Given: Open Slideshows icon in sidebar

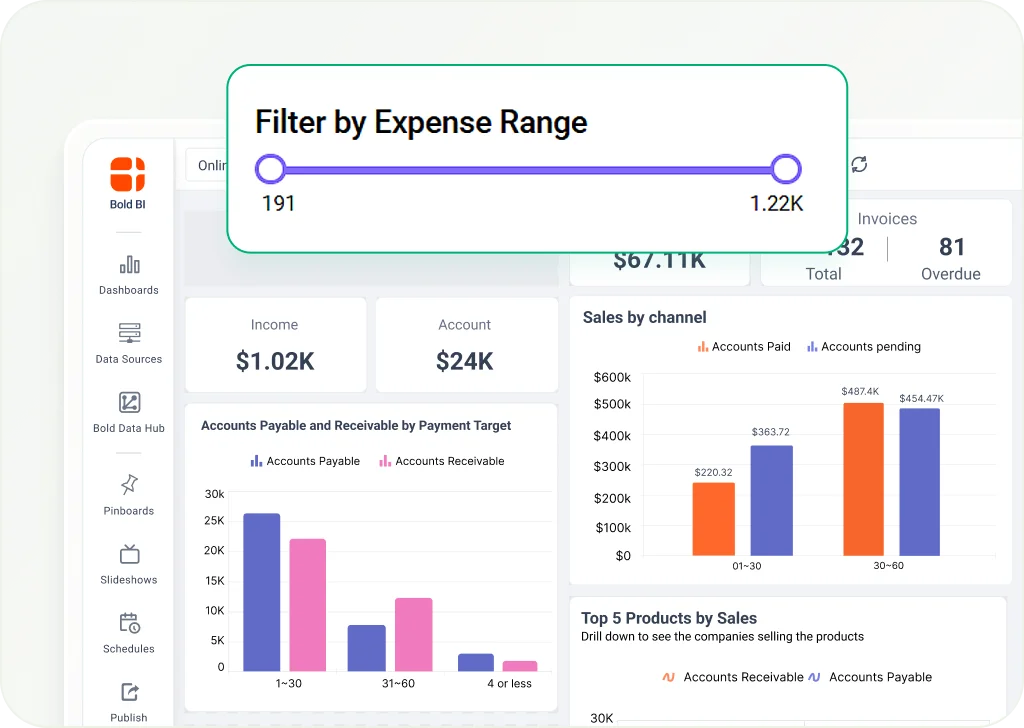Looking at the screenshot, I should click(x=129, y=554).
